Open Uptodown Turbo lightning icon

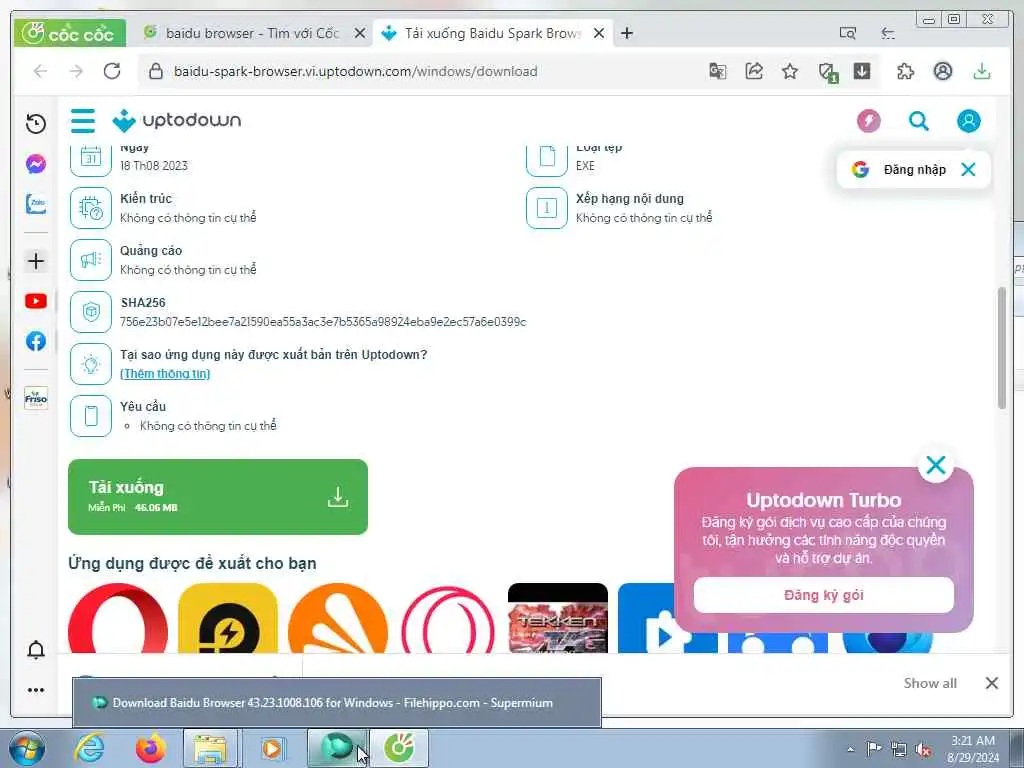[869, 120]
